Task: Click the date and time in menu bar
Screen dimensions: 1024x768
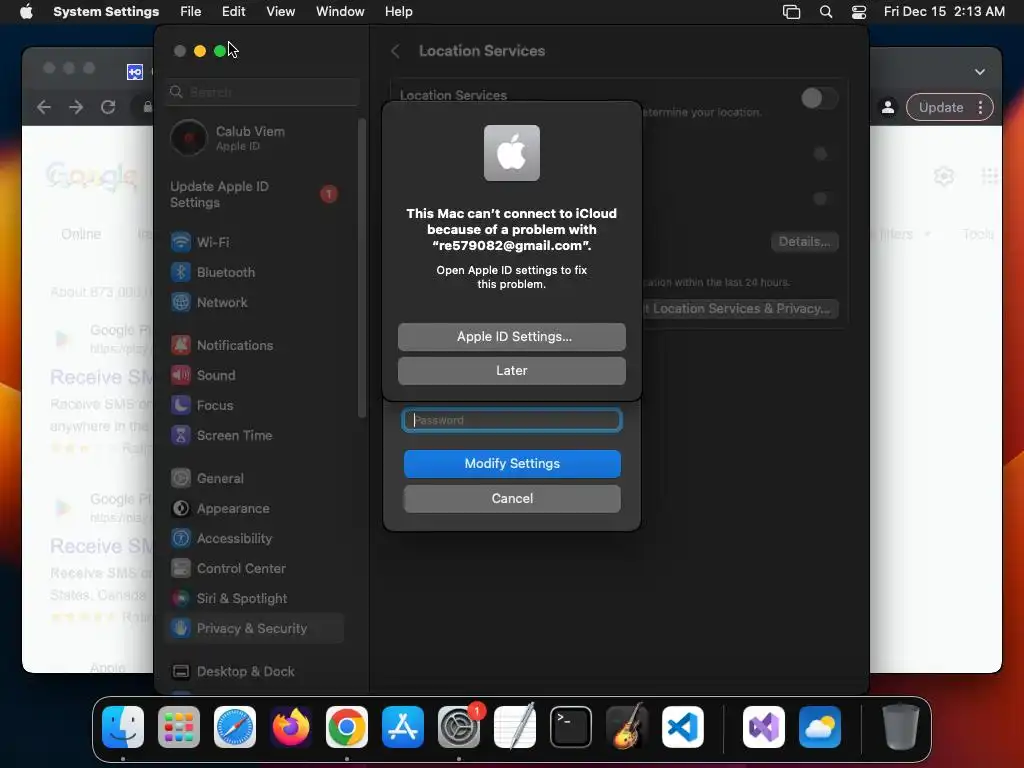Action: pos(944,12)
